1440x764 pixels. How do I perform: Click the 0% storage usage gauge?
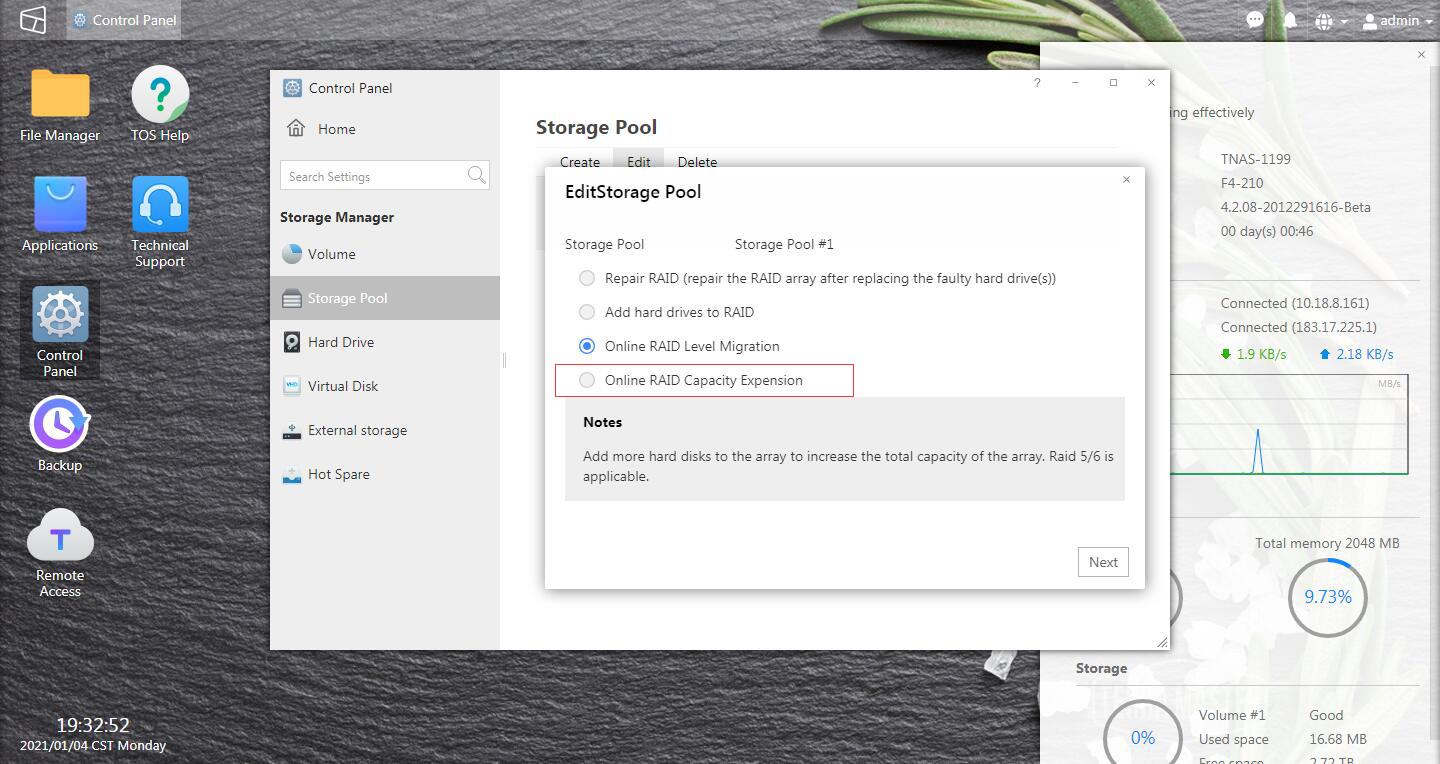point(1142,738)
